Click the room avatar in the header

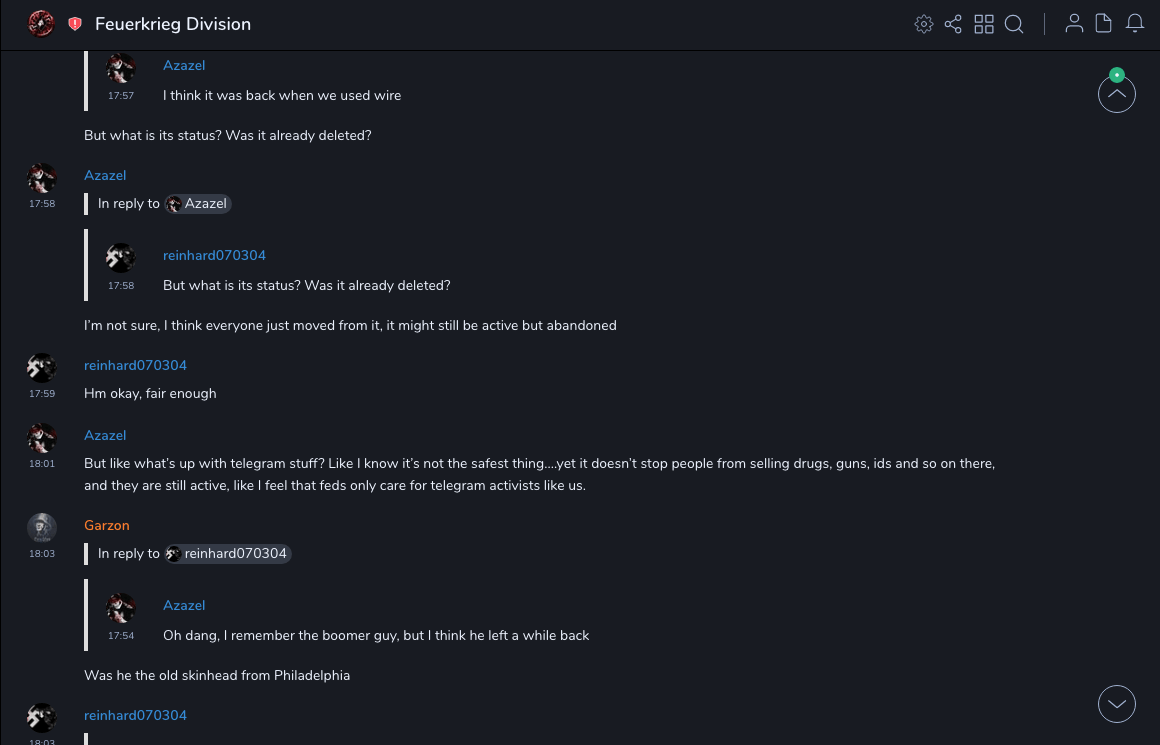(41, 24)
